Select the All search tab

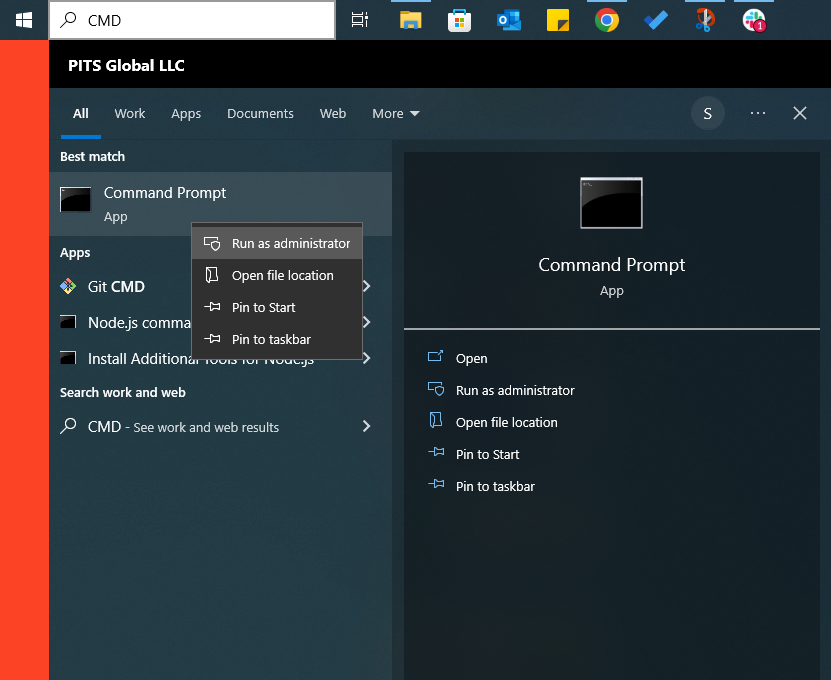pyautogui.click(x=81, y=113)
